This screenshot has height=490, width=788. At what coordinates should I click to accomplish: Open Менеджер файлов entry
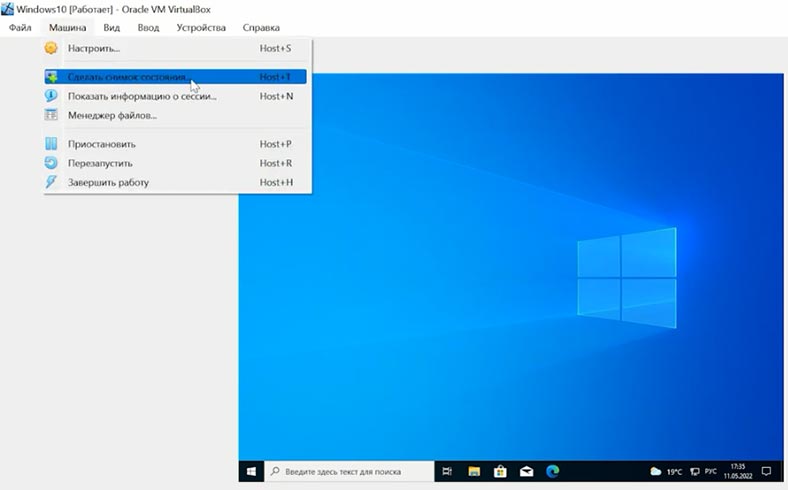[x=175, y=115]
